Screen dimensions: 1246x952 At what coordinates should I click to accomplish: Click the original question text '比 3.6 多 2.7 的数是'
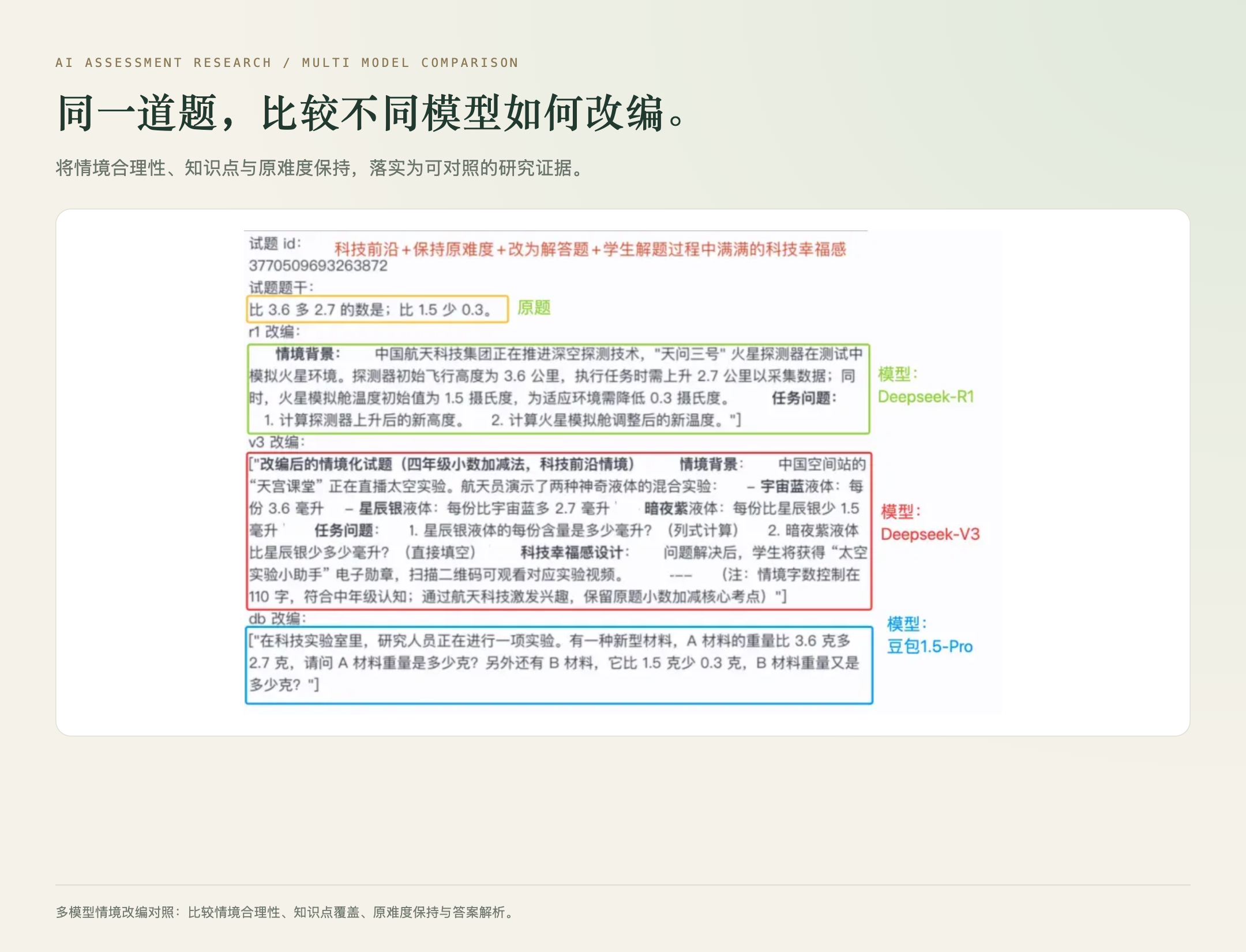tap(377, 309)
